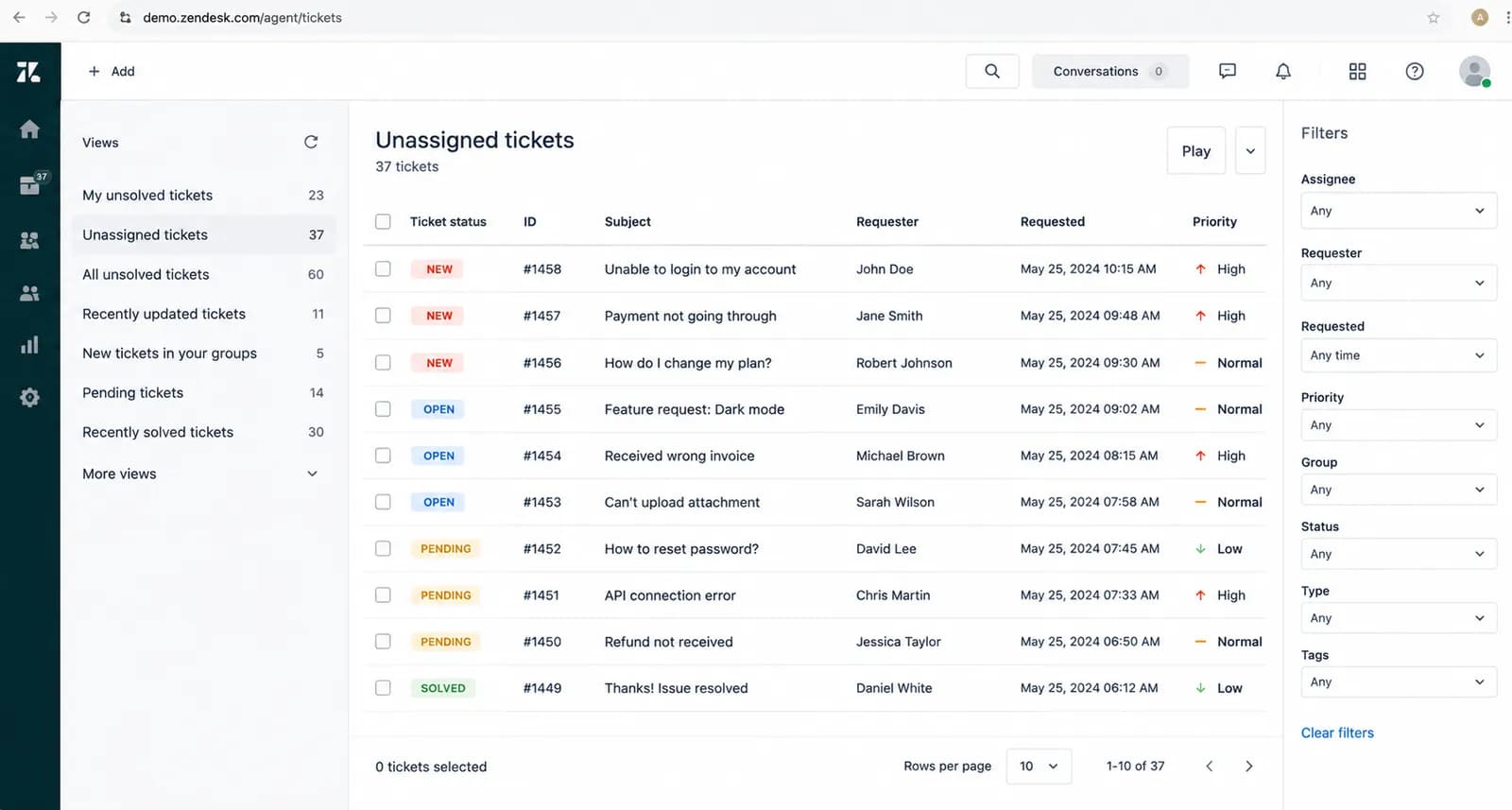This screenshot has width=1512, height=810.
Task: Open Organizations icon in sidebar
Action: coord(29,293)
